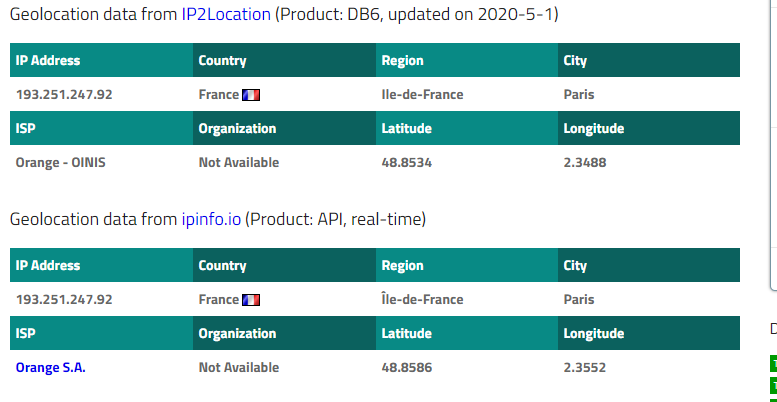Viewport: 777px width, 402px height.
Task: Click longitude value 2.3488
Action: pos(585,163)
